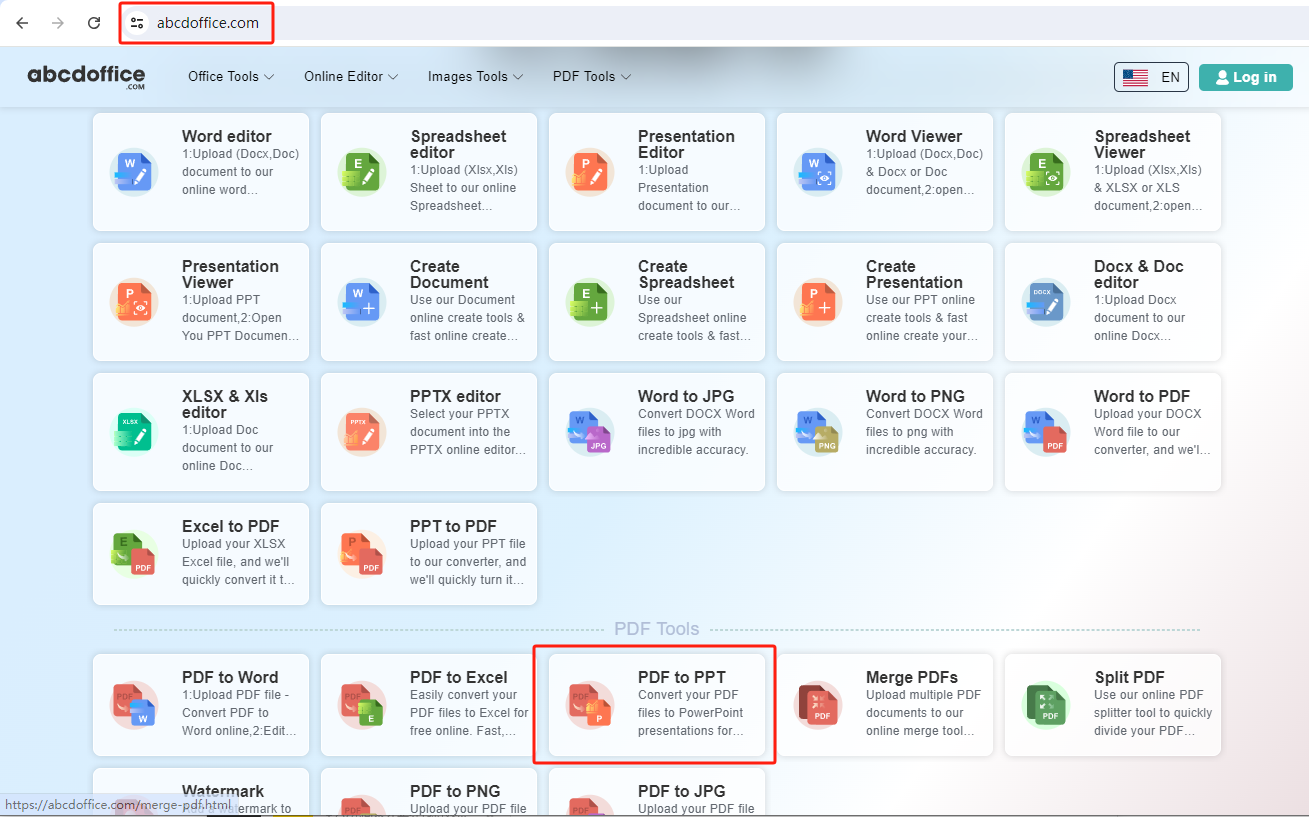This screenshot has width=1309, height=817.
Task: Open the Word Viewer title link
Action: point(914,136)
